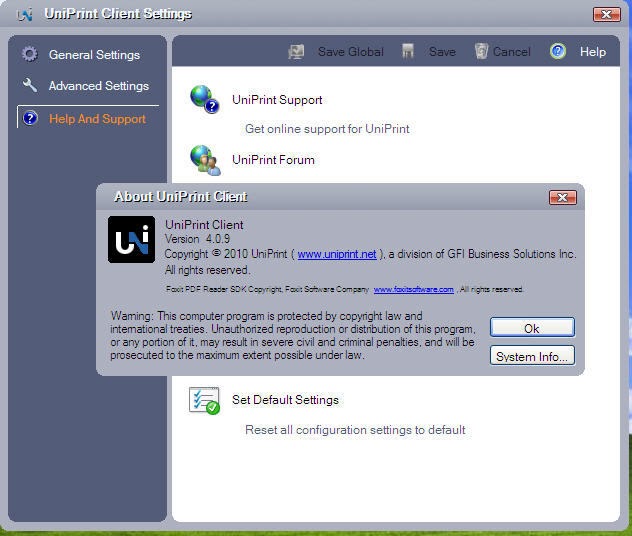Close the UniPrint Client Settings window
Screen dimensions: 632x536
pyautogui.click(x=607, y=15)
